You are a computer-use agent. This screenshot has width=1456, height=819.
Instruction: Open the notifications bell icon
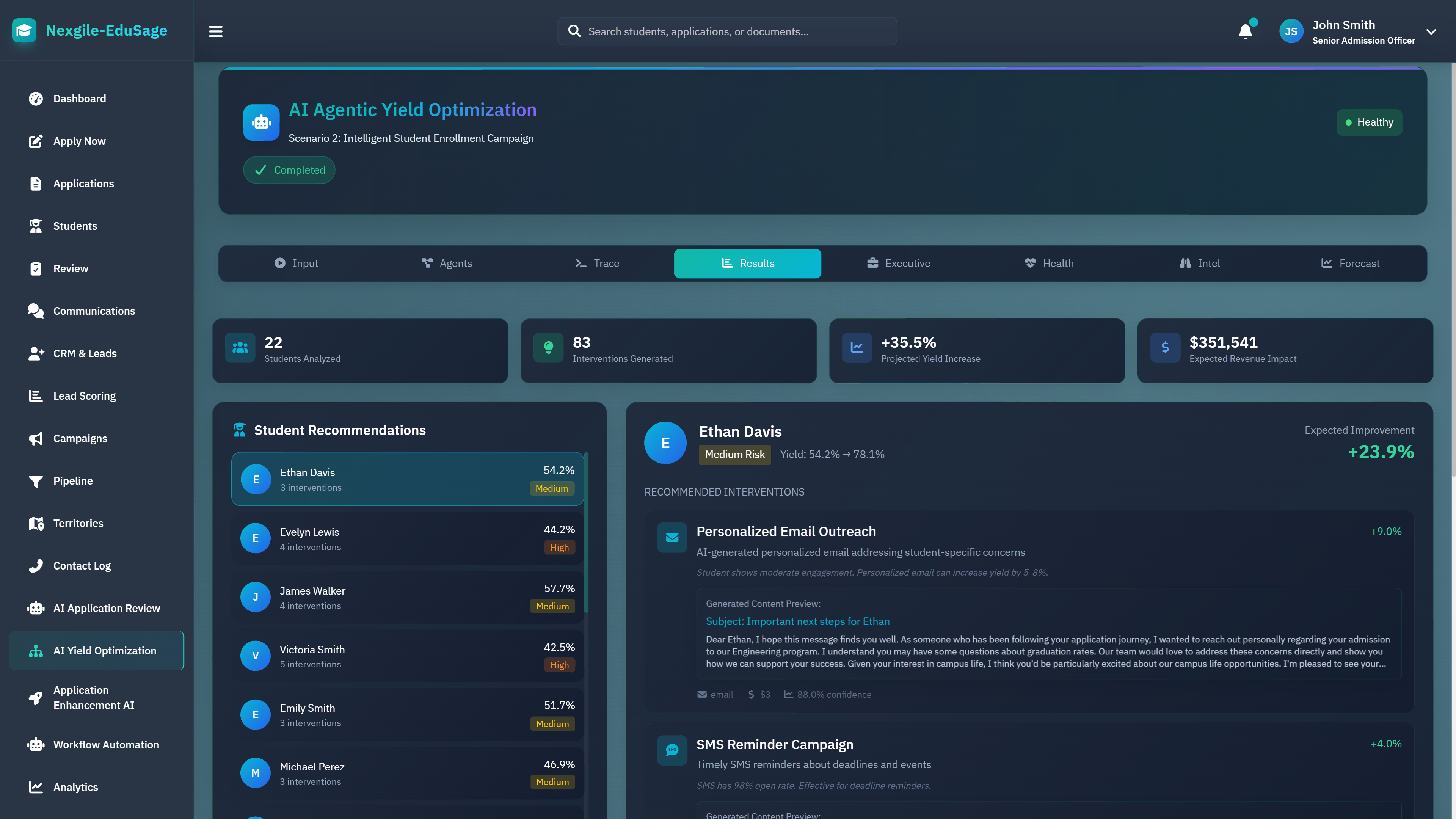tap(1245, 31)
